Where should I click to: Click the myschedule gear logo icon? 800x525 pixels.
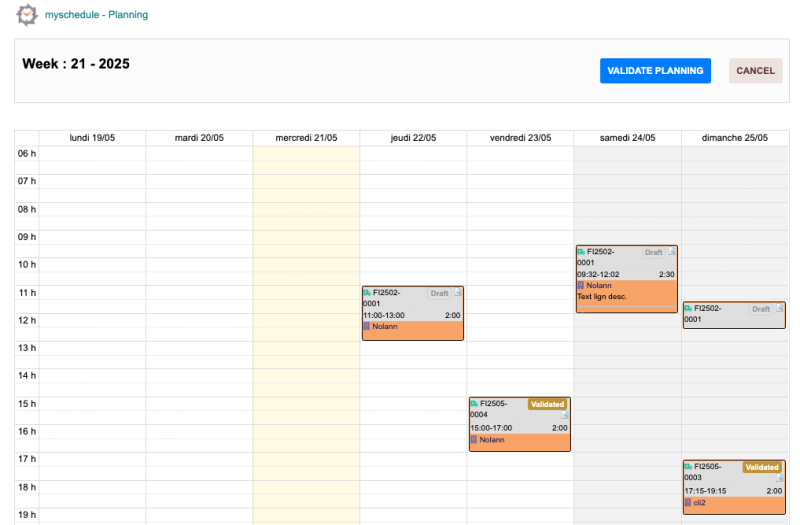tap(27, 15)
